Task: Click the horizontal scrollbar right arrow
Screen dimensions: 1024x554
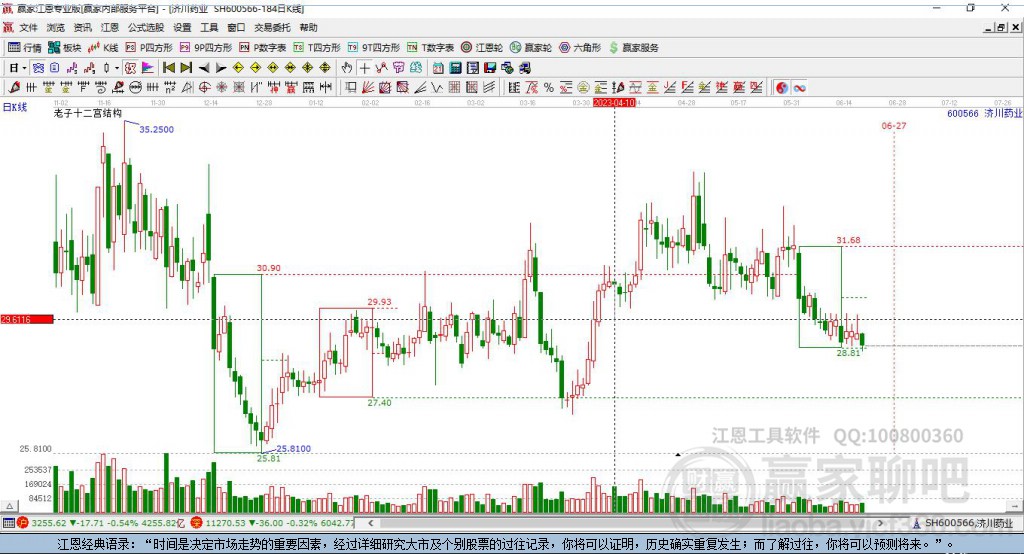Action: pos(880,523)
